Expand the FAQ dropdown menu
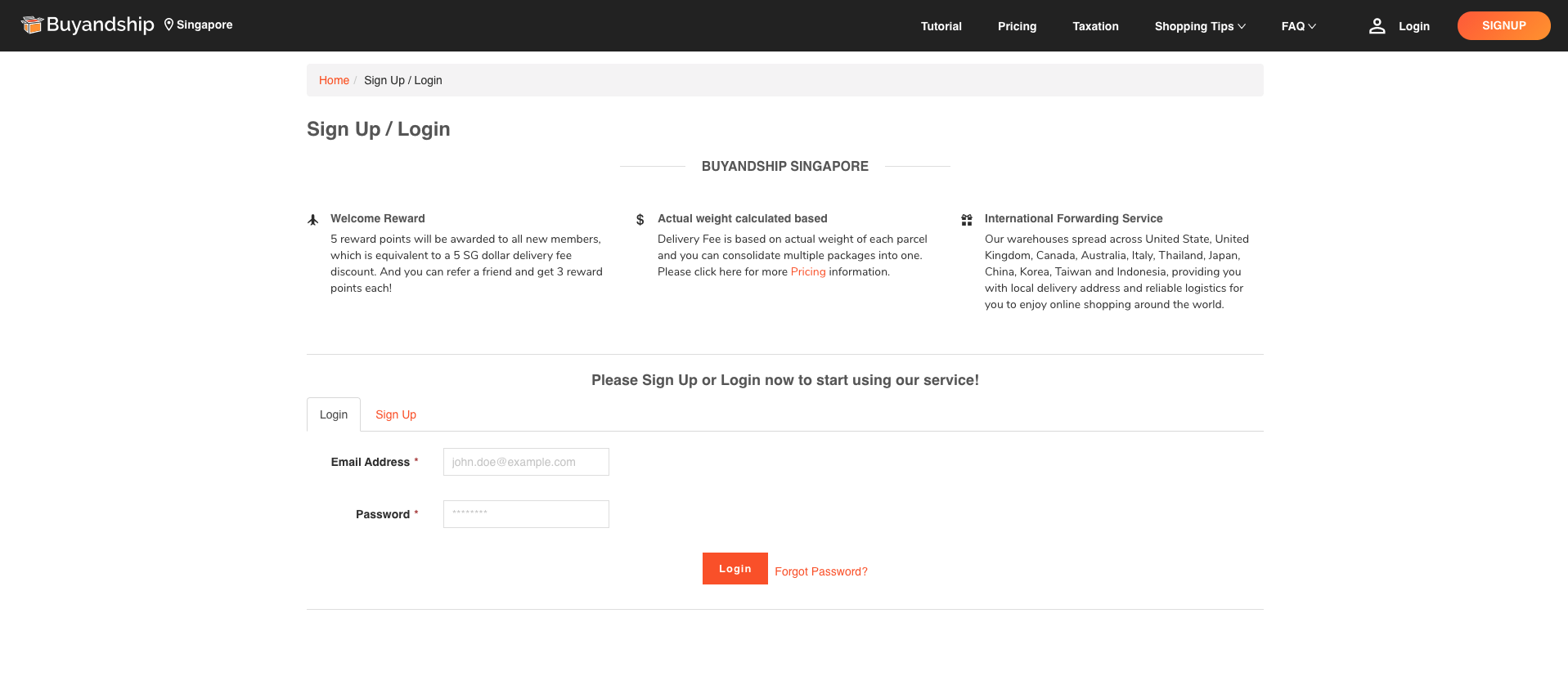 click(x=1299, y=26)
